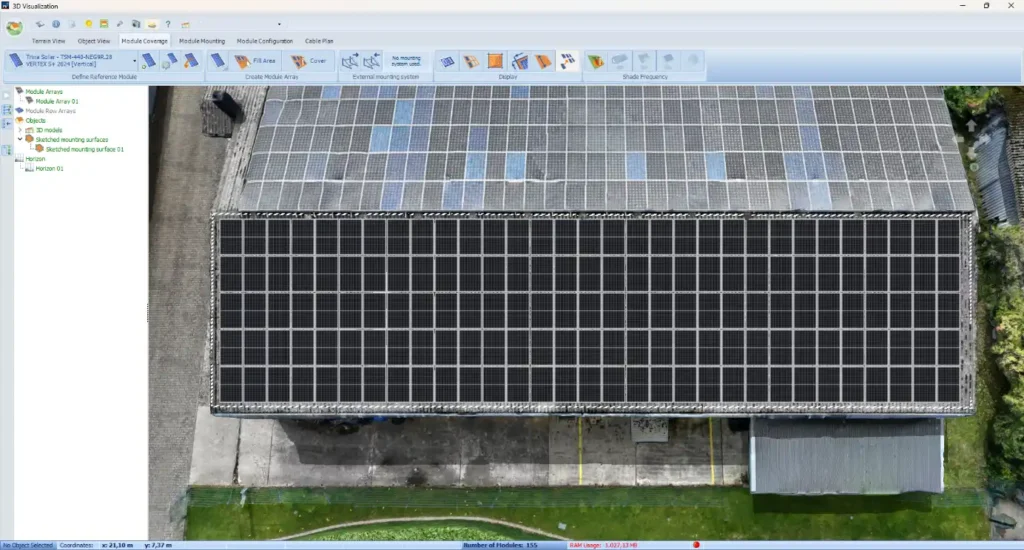This screenshot has width=1024, height=550.
Task: Select Horizon 01 in tree
Action: (50, 169)
